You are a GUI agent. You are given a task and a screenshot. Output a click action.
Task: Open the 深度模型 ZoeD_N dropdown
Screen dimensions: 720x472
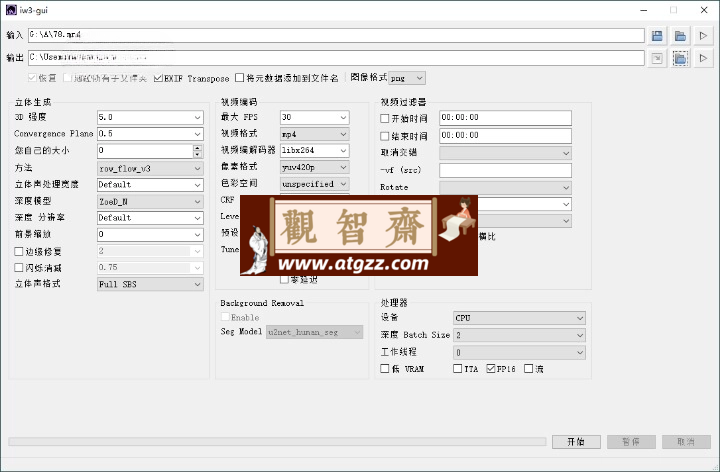click(x=150, y=202)
